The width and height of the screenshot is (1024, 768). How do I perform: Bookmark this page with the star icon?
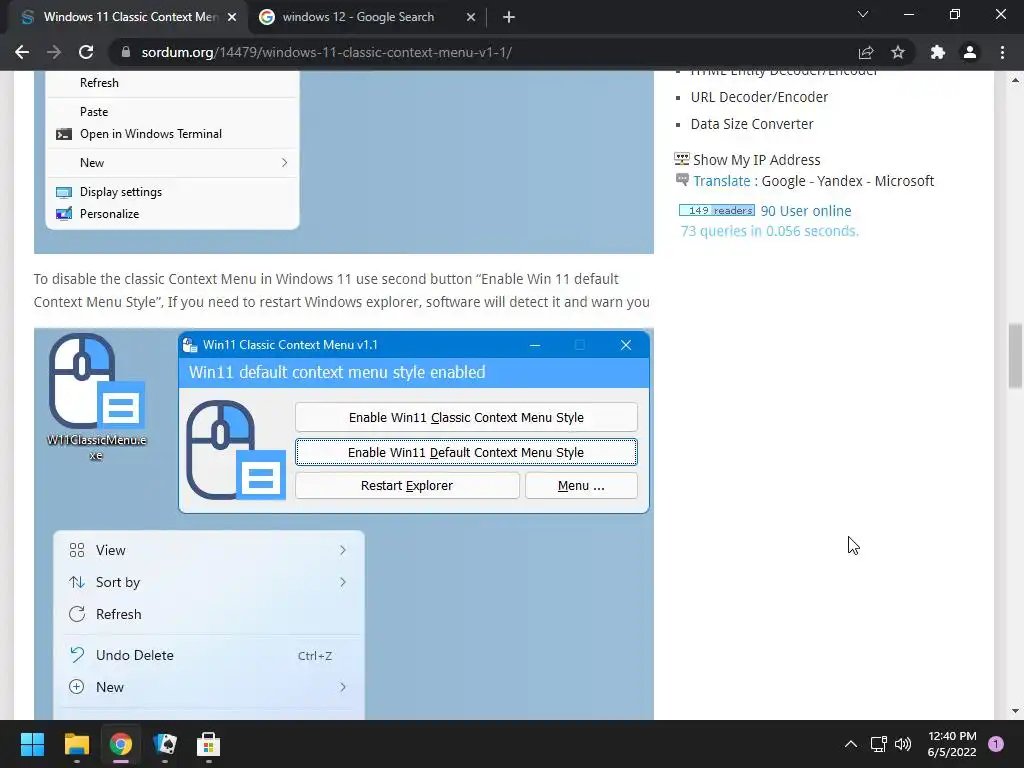click(898, 52)
